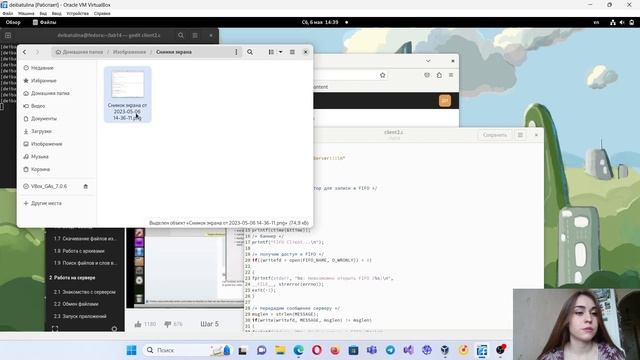The height and width of the screenshot is (360, 640).
Task: Click 'Снимки экрана' breadcrumb
Action: tap(174, 52)
